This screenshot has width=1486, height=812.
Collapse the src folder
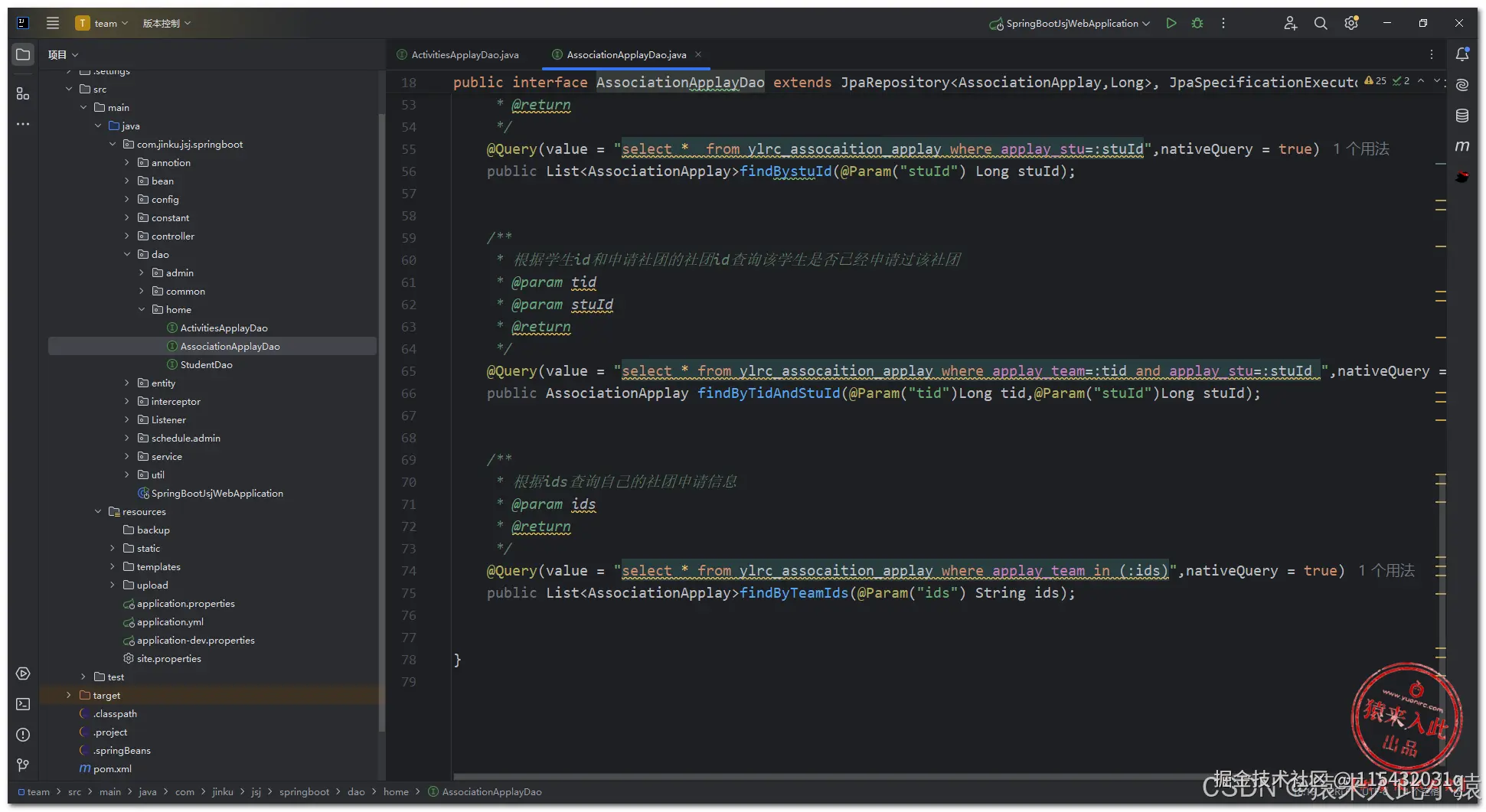(69, 90)
